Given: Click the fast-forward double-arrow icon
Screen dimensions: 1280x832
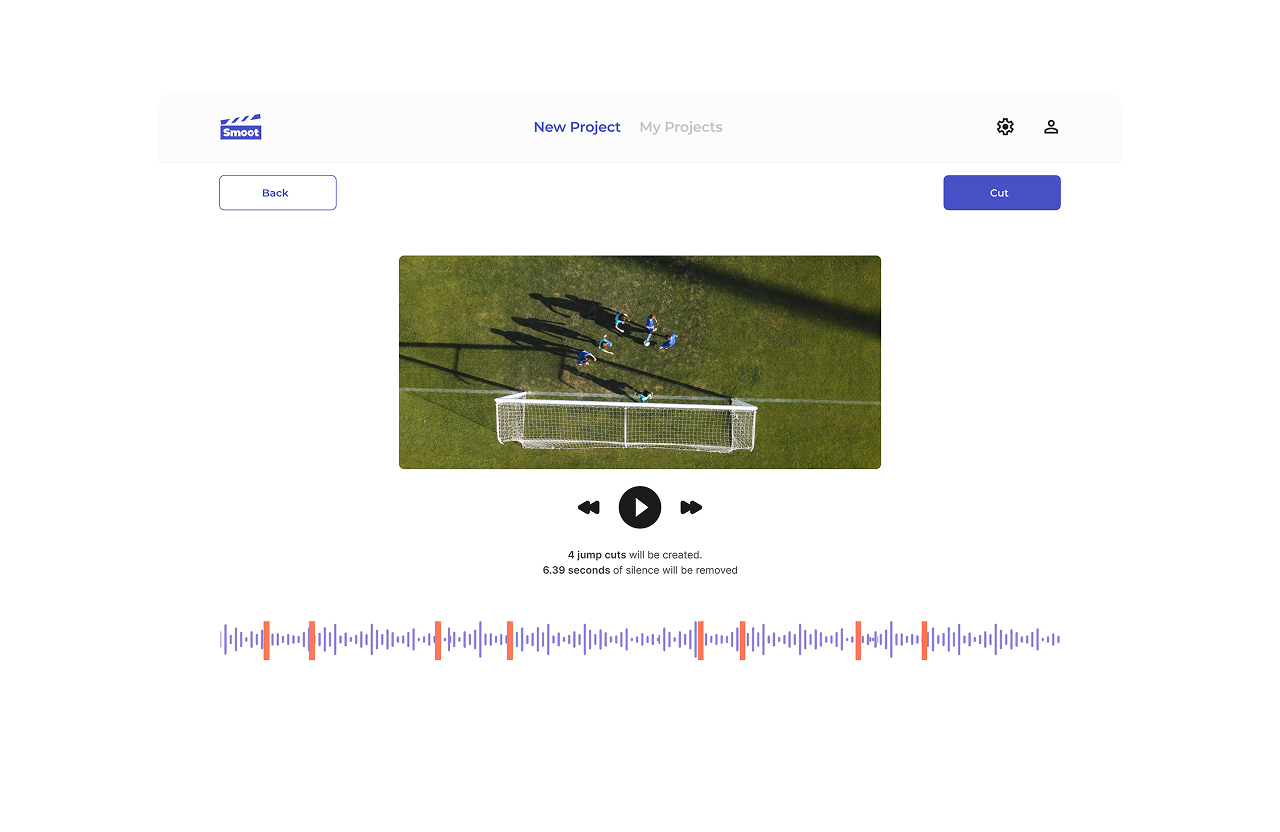Looking at the screenshot, I should (x=691, y=508).
